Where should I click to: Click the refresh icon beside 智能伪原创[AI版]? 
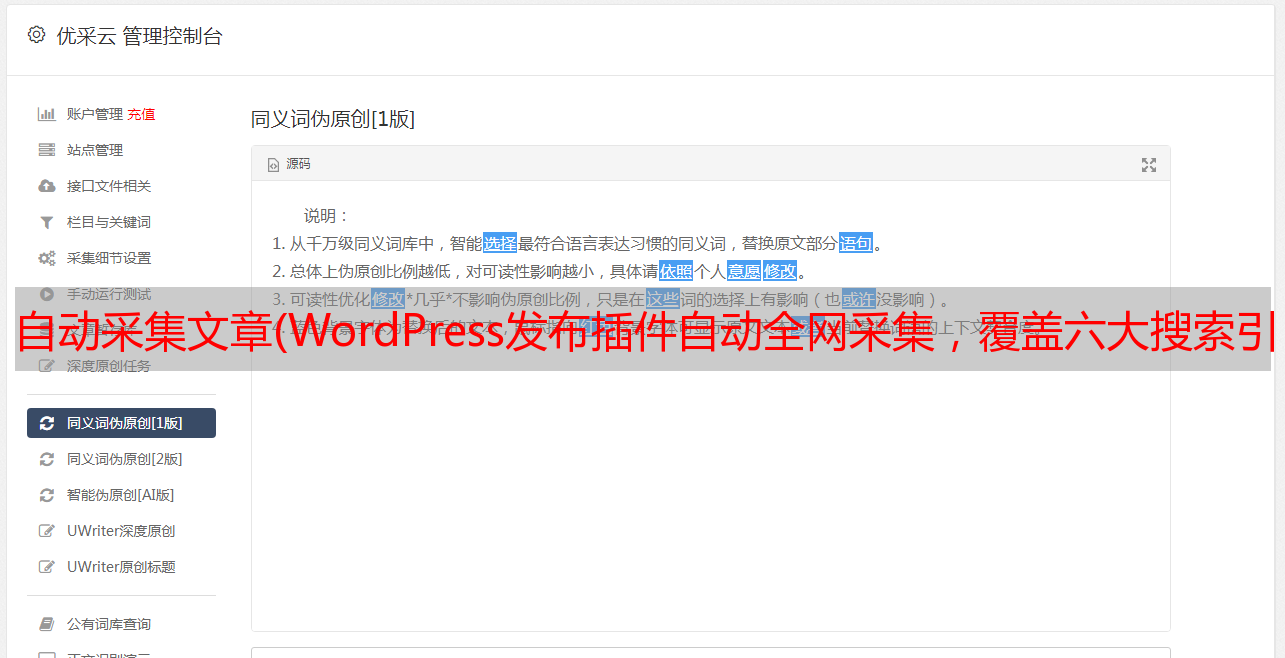46,495
